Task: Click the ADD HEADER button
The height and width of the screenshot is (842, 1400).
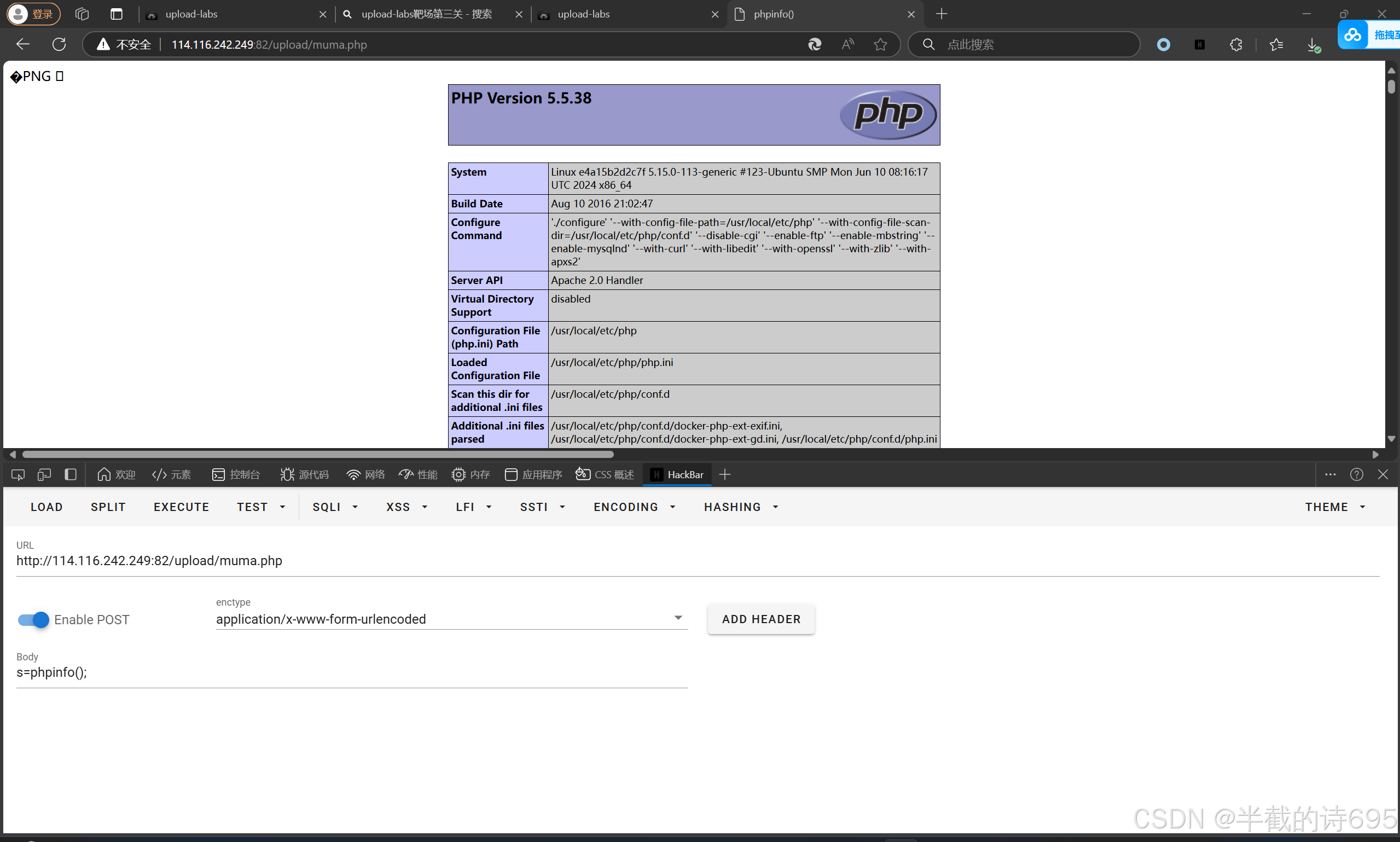Action: click(760, 619)
